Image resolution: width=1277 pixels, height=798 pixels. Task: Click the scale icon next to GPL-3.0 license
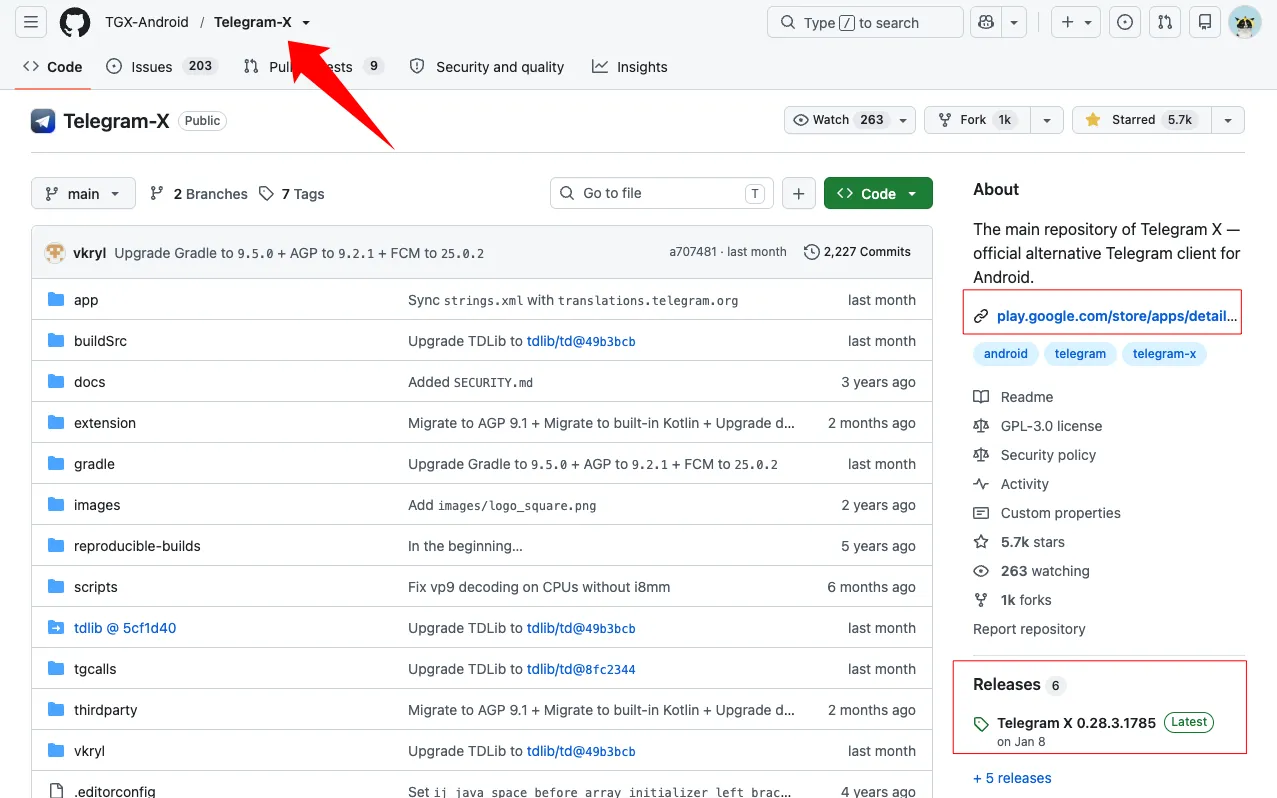tap(981, 426)
